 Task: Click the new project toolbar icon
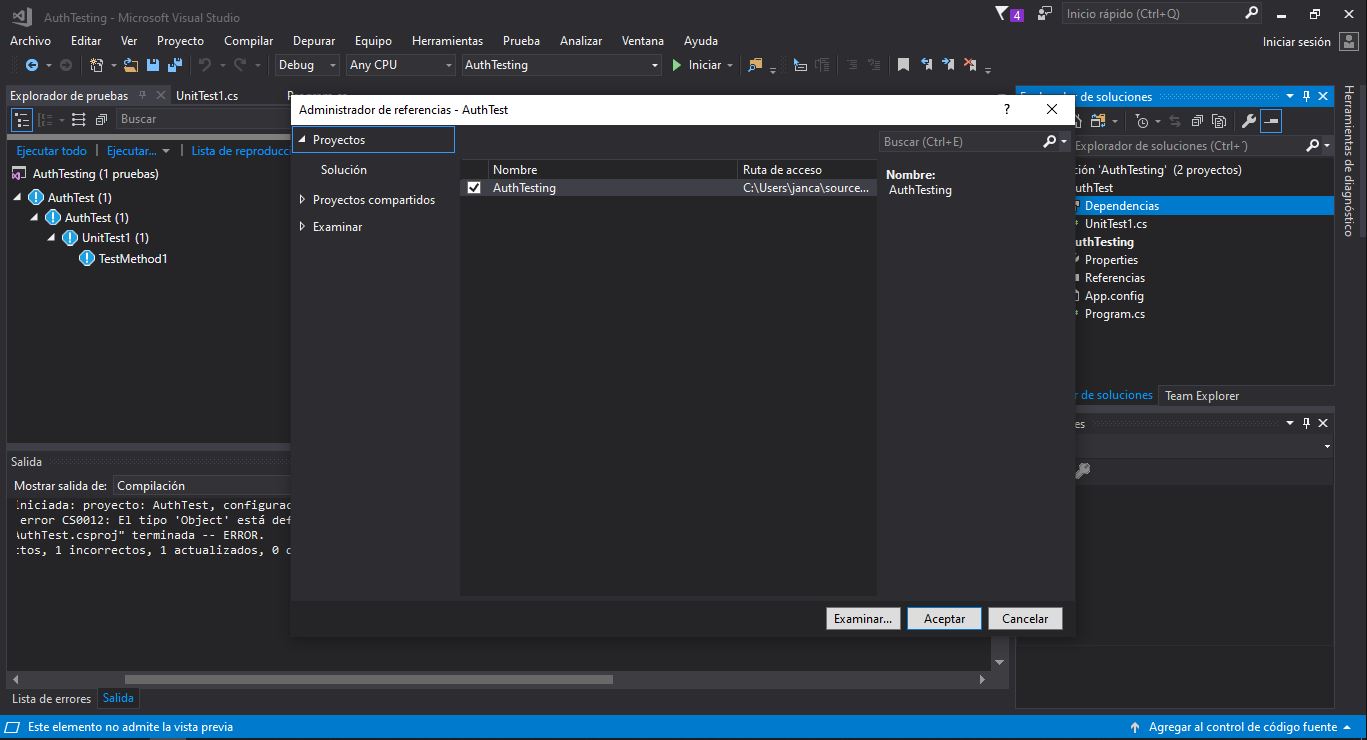point(97,65)
